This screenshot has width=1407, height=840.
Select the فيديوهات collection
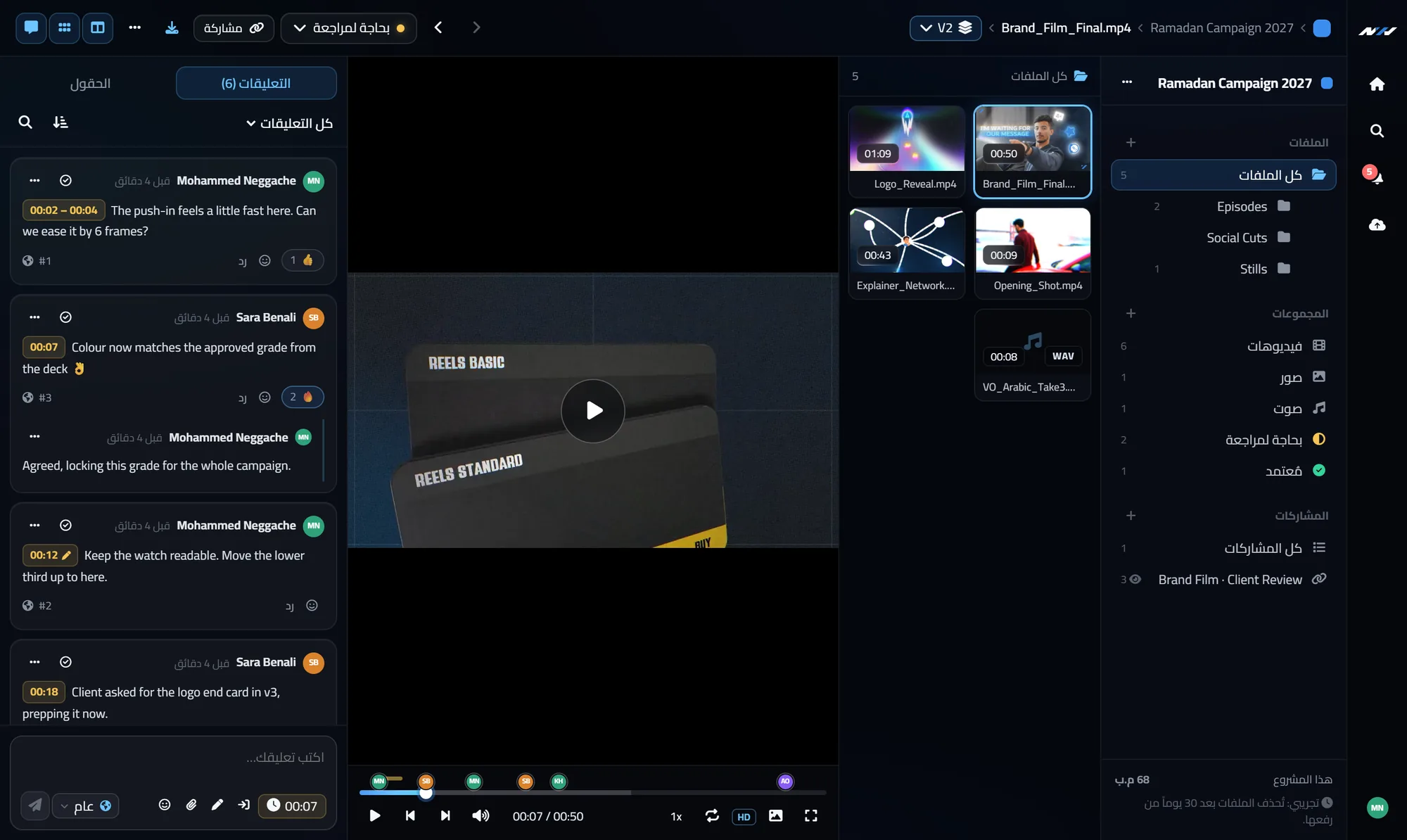tap(1224, 345)
